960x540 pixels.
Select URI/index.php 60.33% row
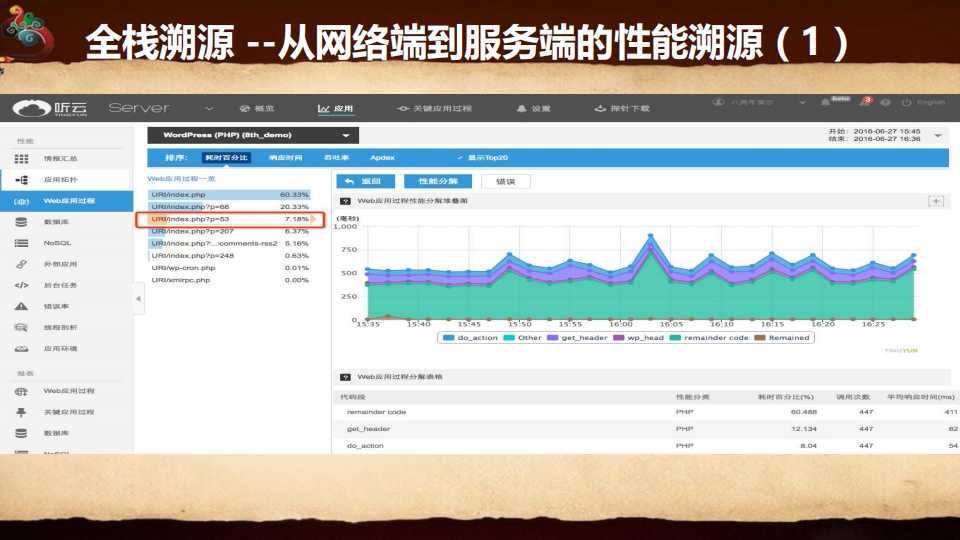230,195
